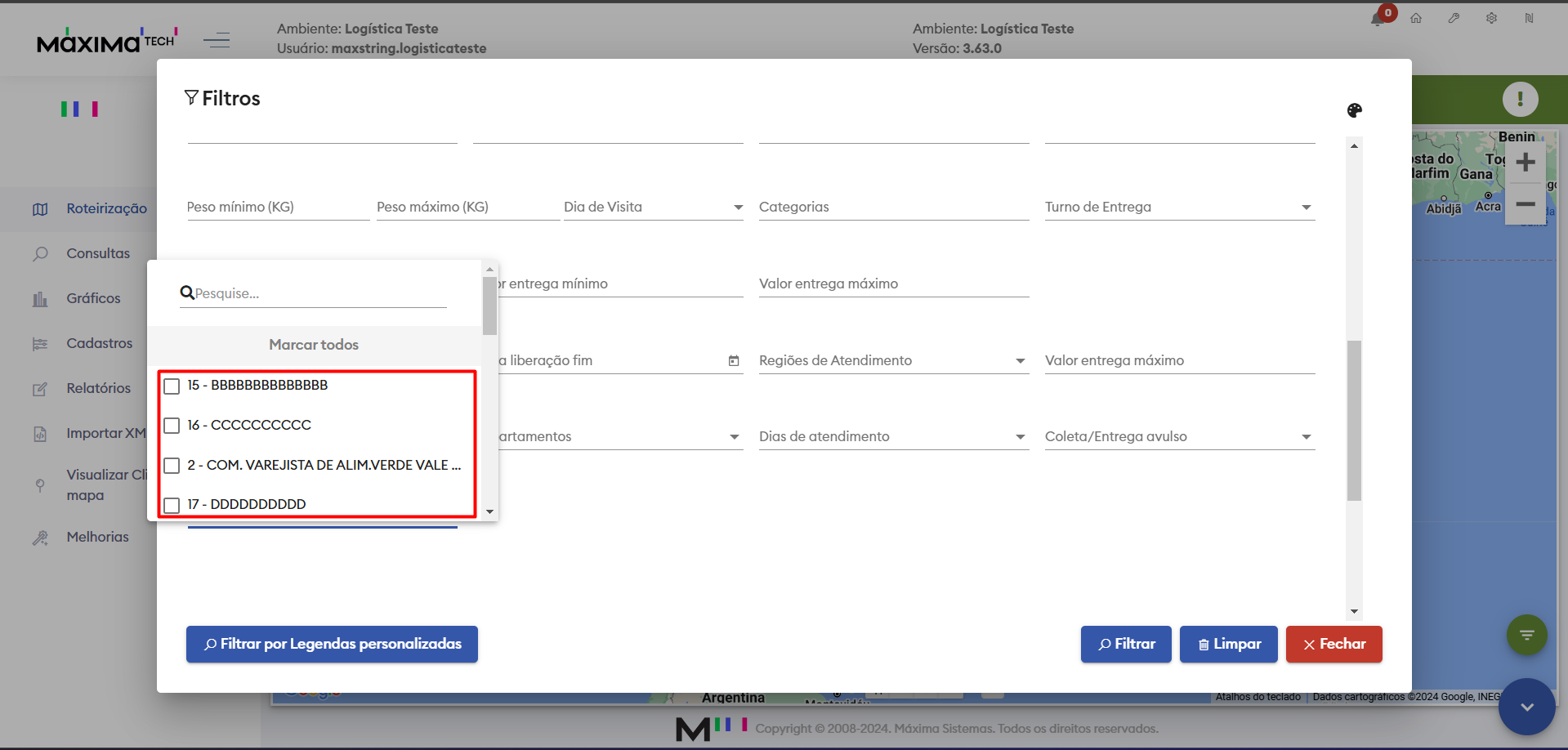The image size is (1568, 750).
Task: Open Visualizar mapa via its pin icon
Action: click(40, 485)
